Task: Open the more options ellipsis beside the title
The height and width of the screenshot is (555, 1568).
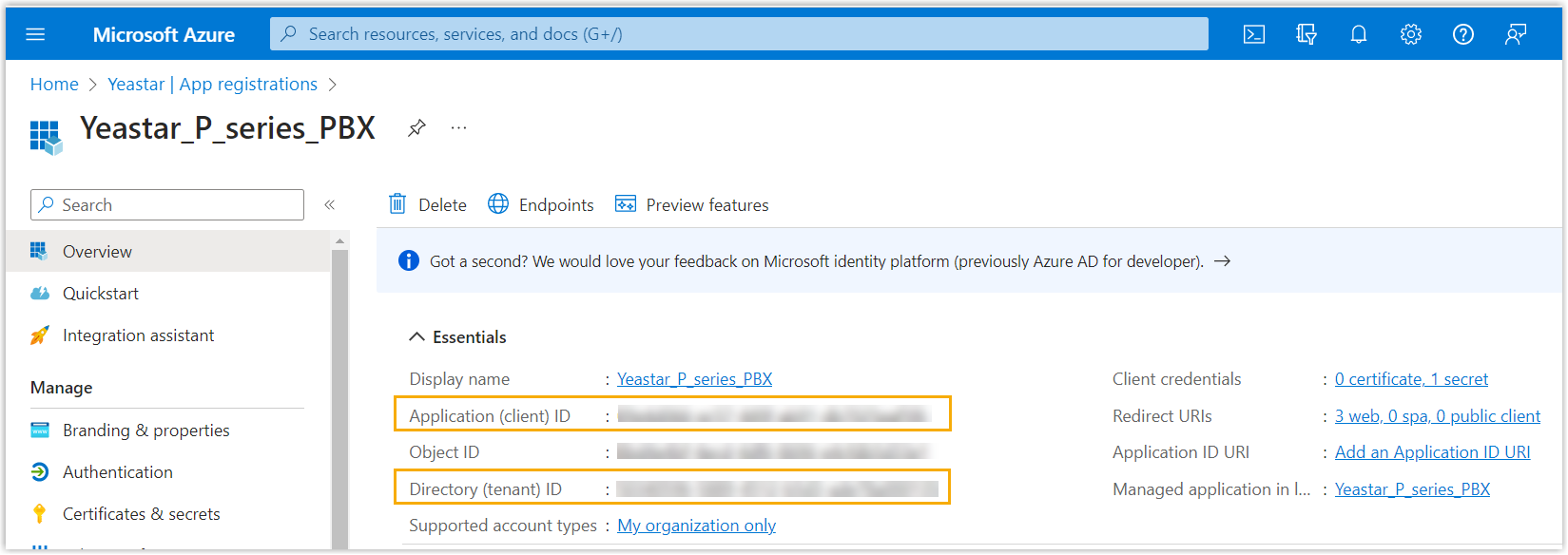Action: 458,128
